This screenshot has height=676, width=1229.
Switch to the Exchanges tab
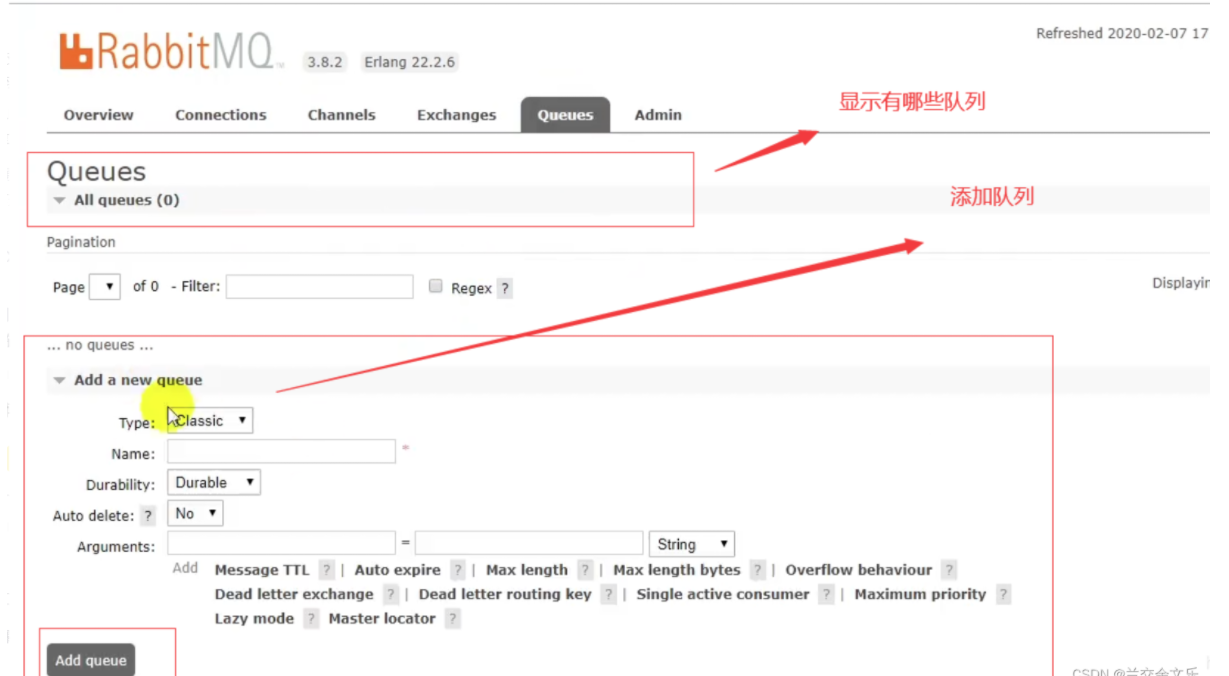457,115
